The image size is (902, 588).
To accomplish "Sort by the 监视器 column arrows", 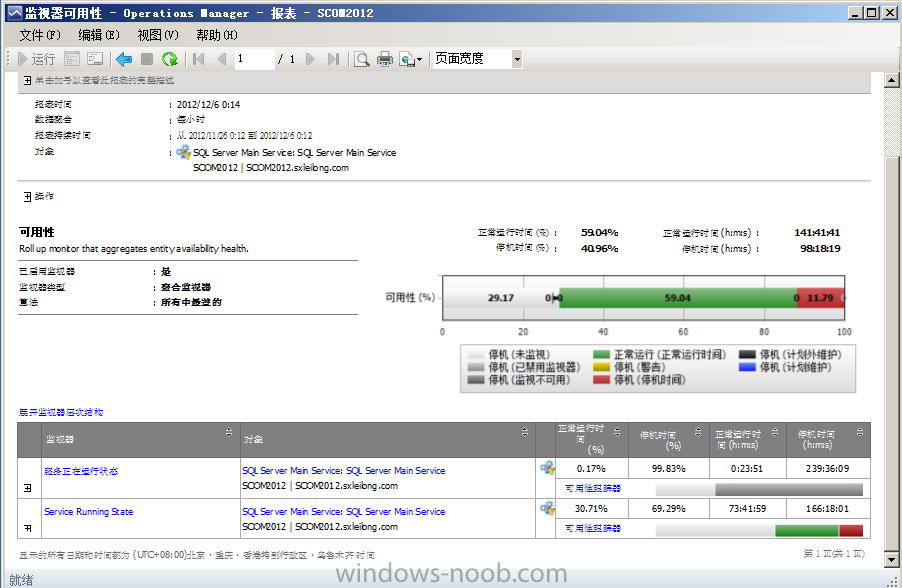I will pos(228,432).
